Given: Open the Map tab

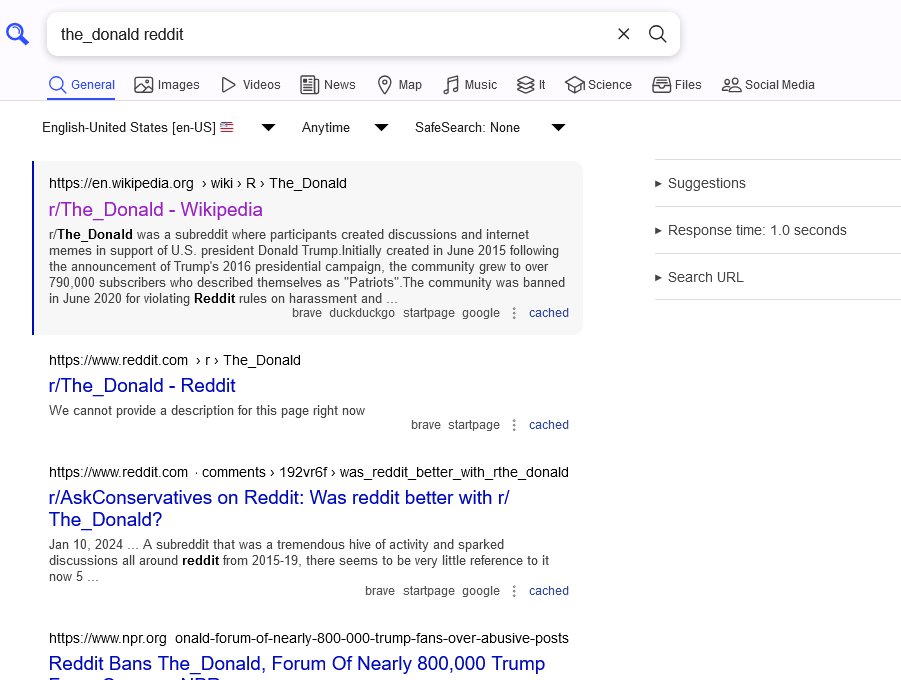Looking at the screenshot, I should pyautogui.click(x=399, y=85).
